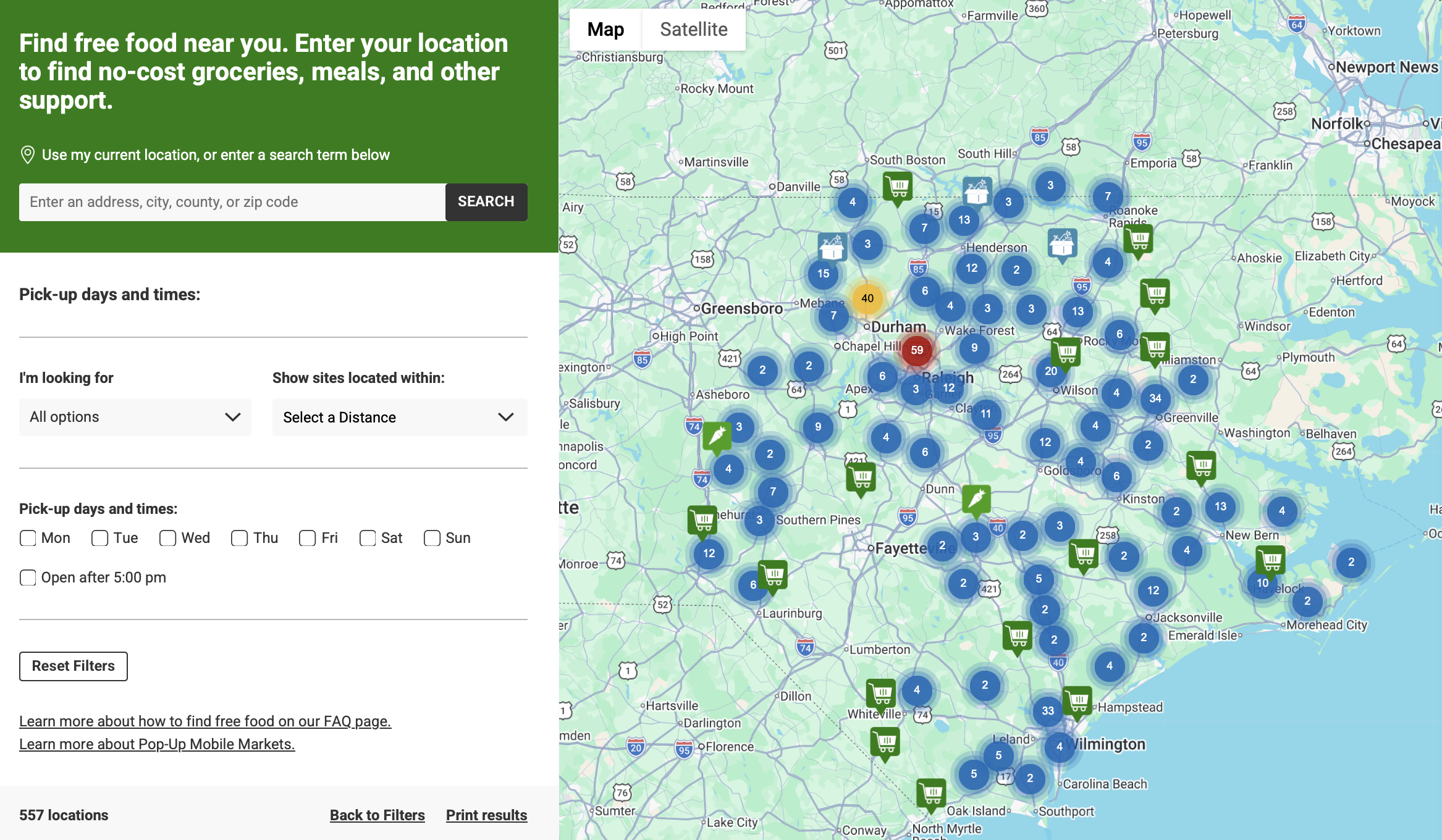This screenshot has width=1442, height=840.
Task: Click the carrot marker near Dunn
Action: point(976,498)
